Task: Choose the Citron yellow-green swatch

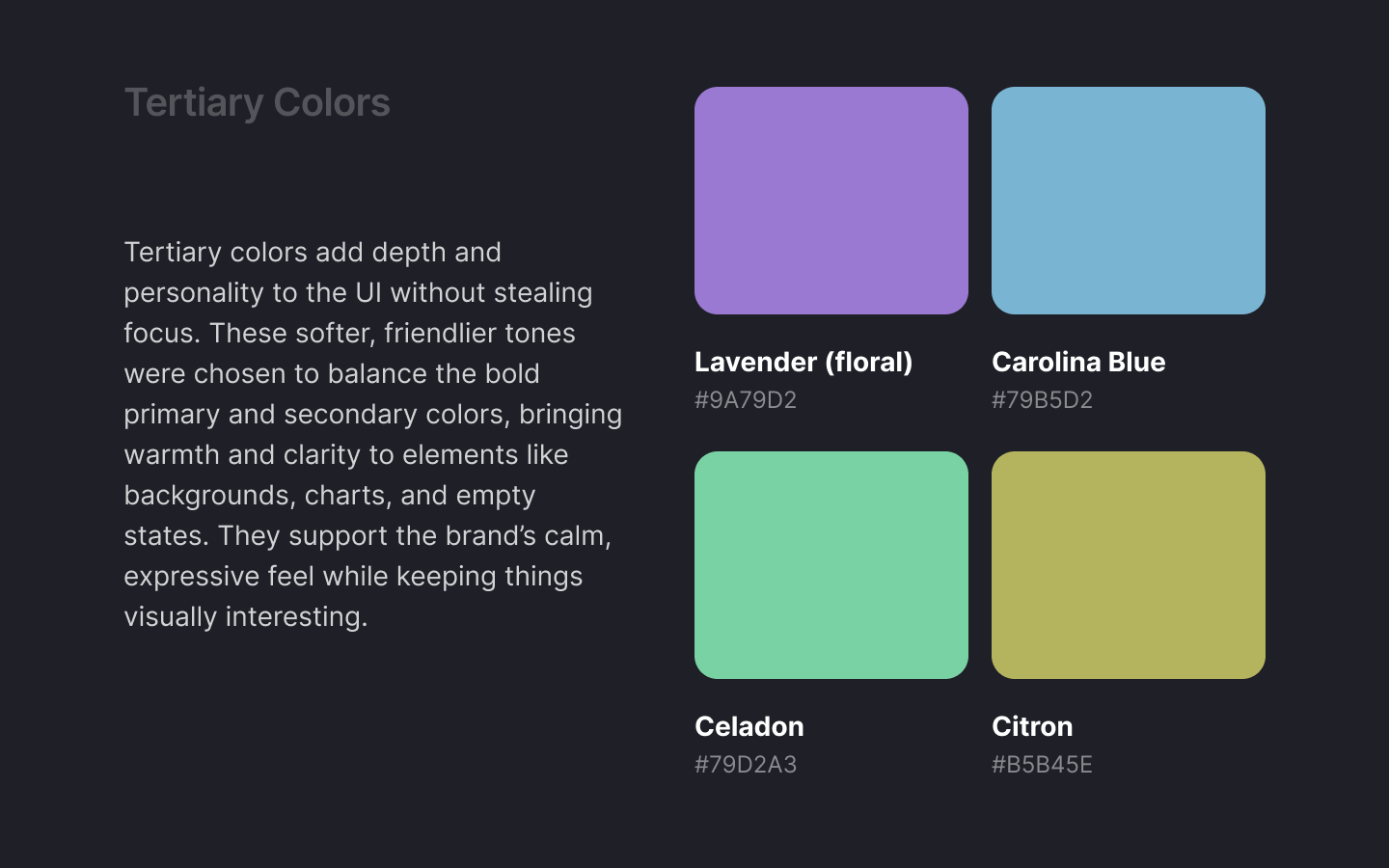Action: (1128, 565)
